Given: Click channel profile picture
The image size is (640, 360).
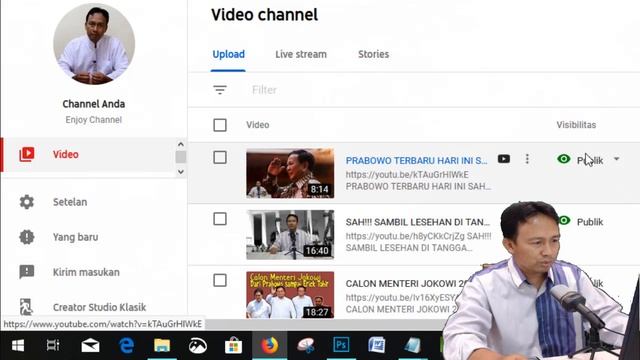Looking at the screenshot, I should click(x=94, y=44).
